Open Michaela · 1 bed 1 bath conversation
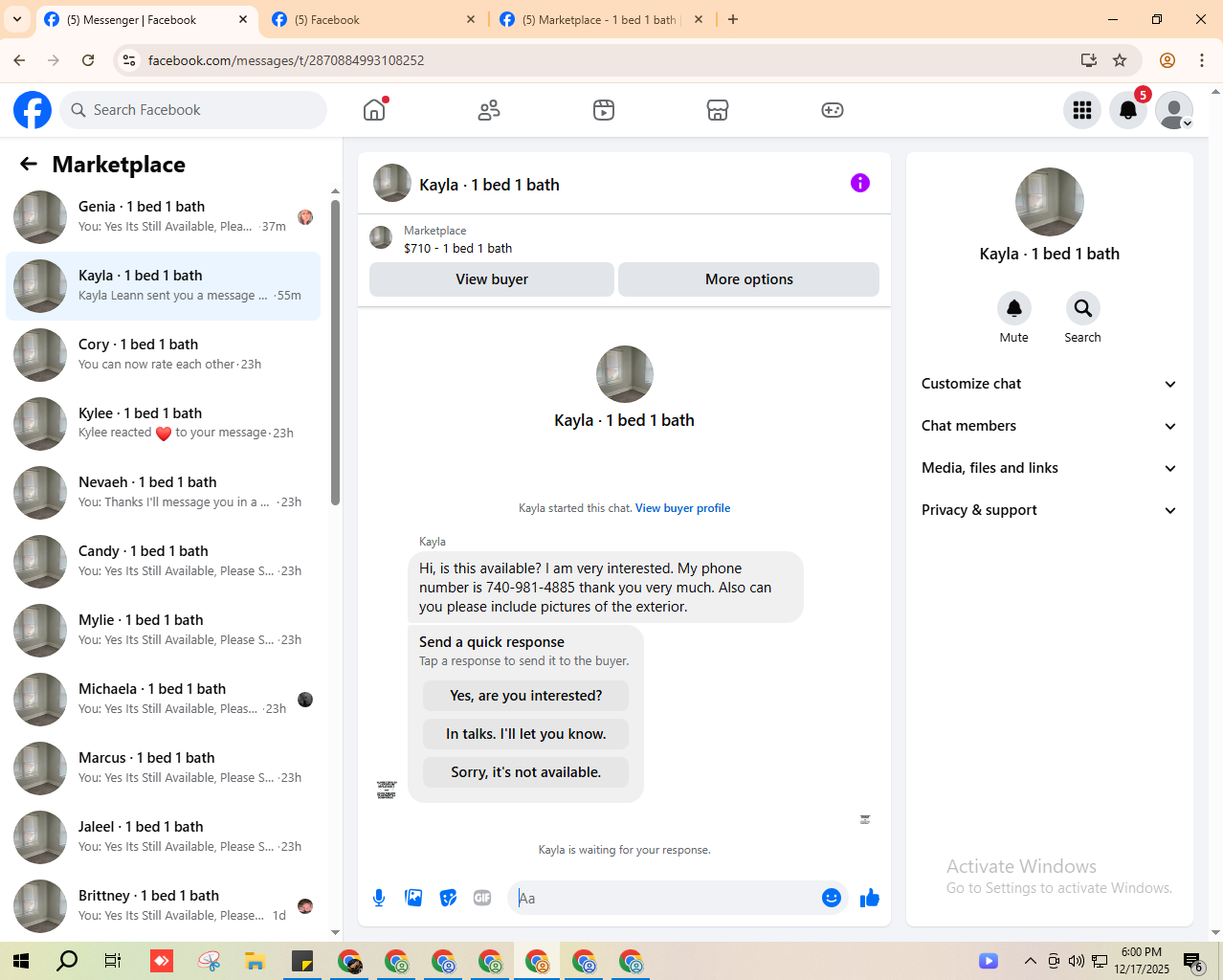Screen dimensions: 1223x980 click(x=164, y=700)
